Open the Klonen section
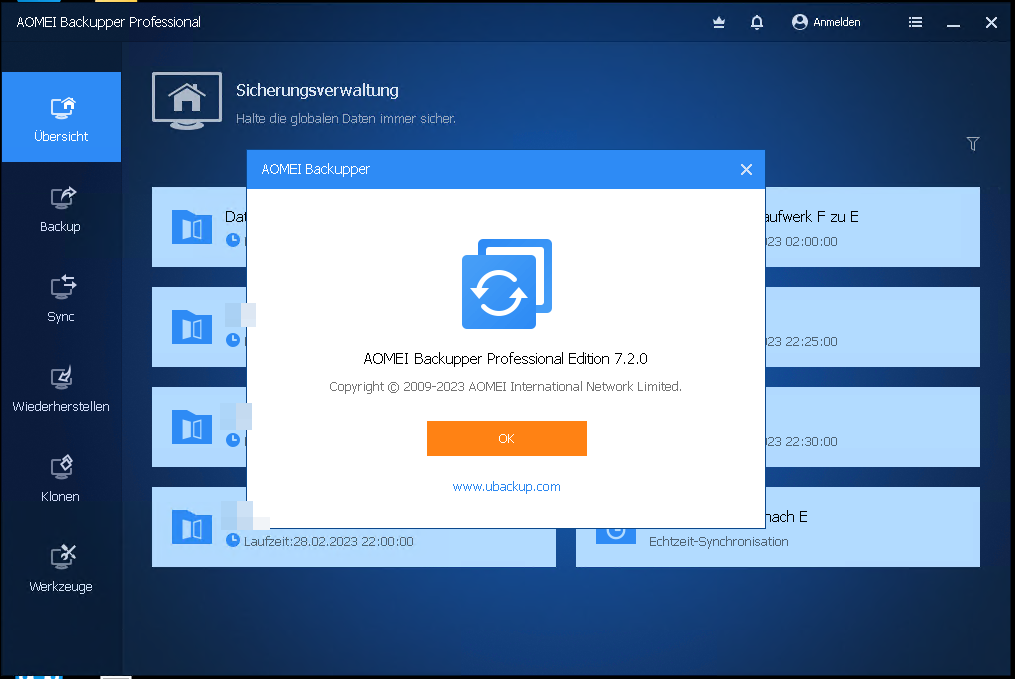The width and height of the screenshot is (1015, 679). click(61, 479)
